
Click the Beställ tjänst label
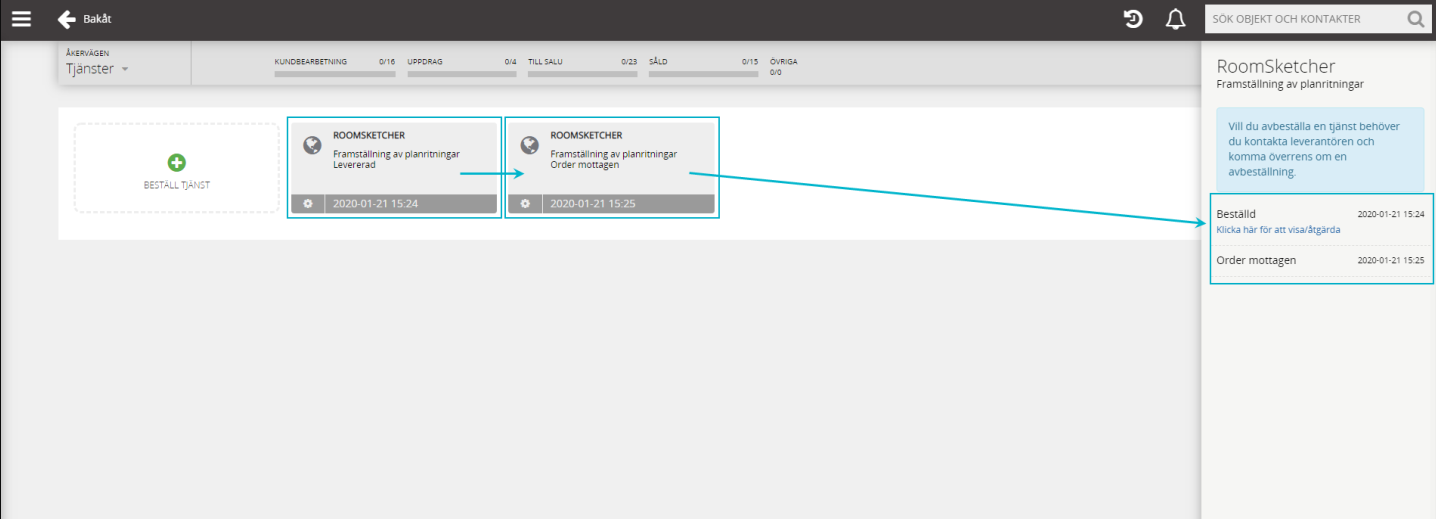pos(177,185)
